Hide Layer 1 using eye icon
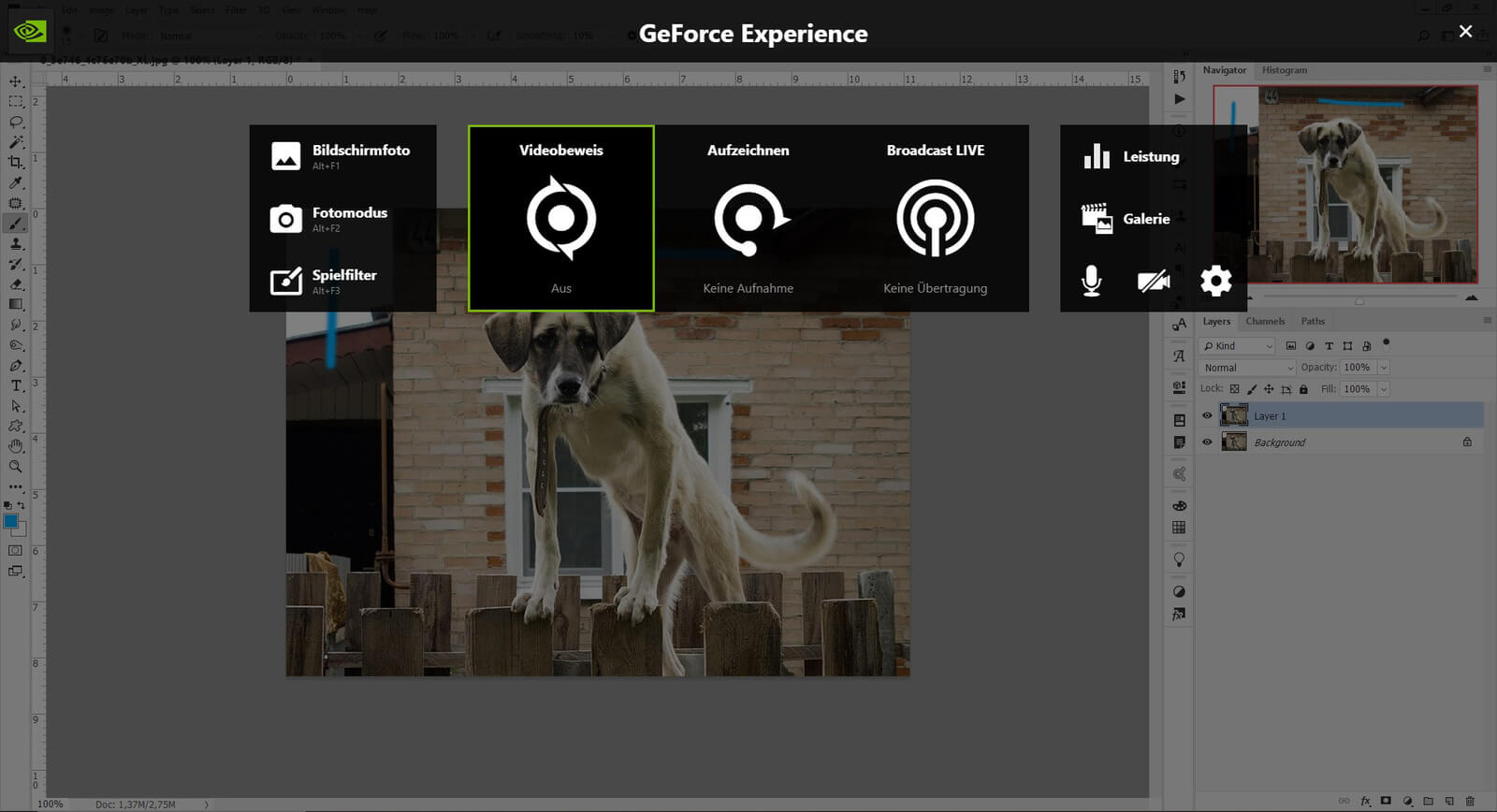Viewport: 1497px width, 812px height. pos(1207,416)
